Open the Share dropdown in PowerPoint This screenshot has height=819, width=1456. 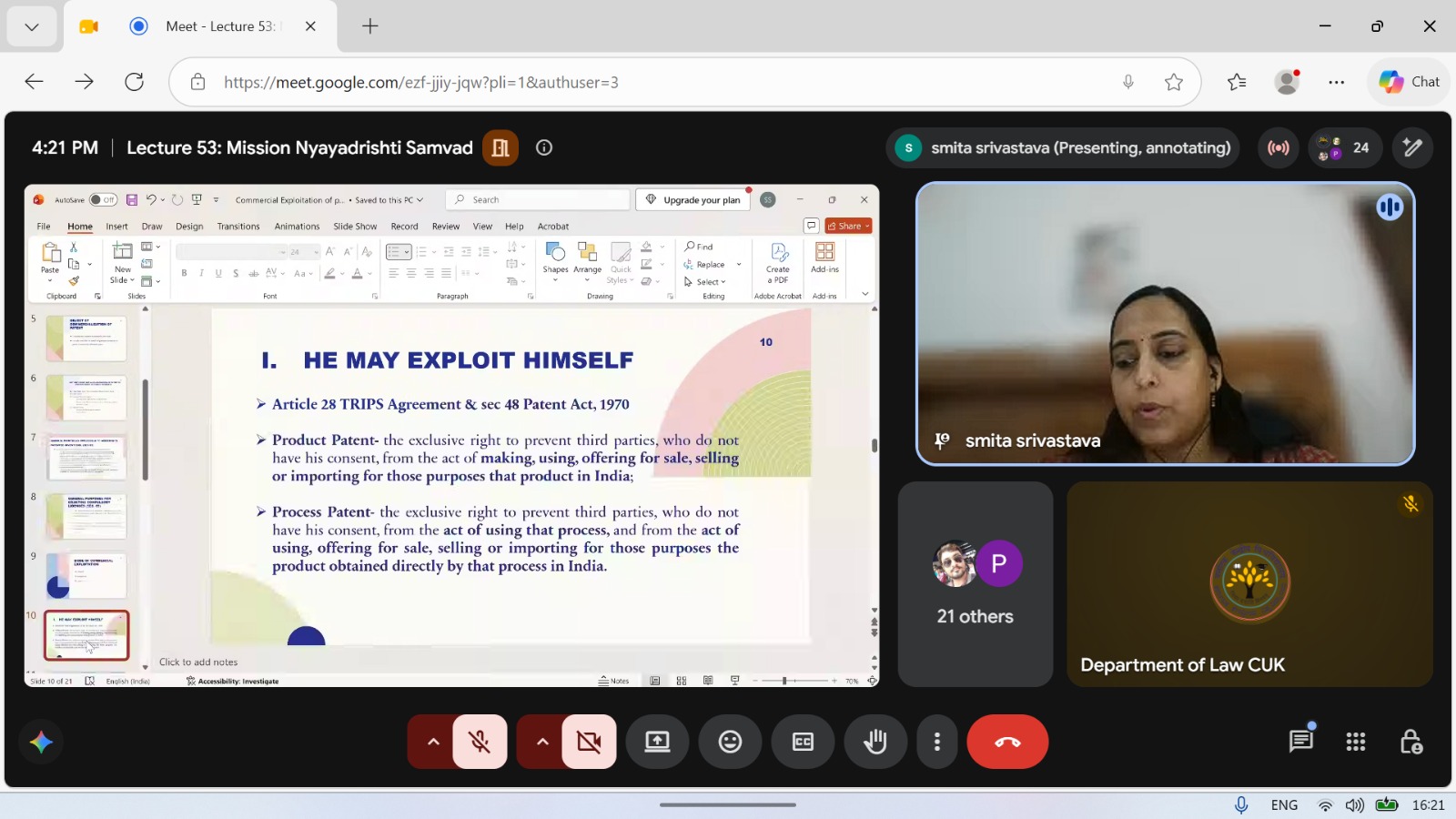(x=849, y=226)
